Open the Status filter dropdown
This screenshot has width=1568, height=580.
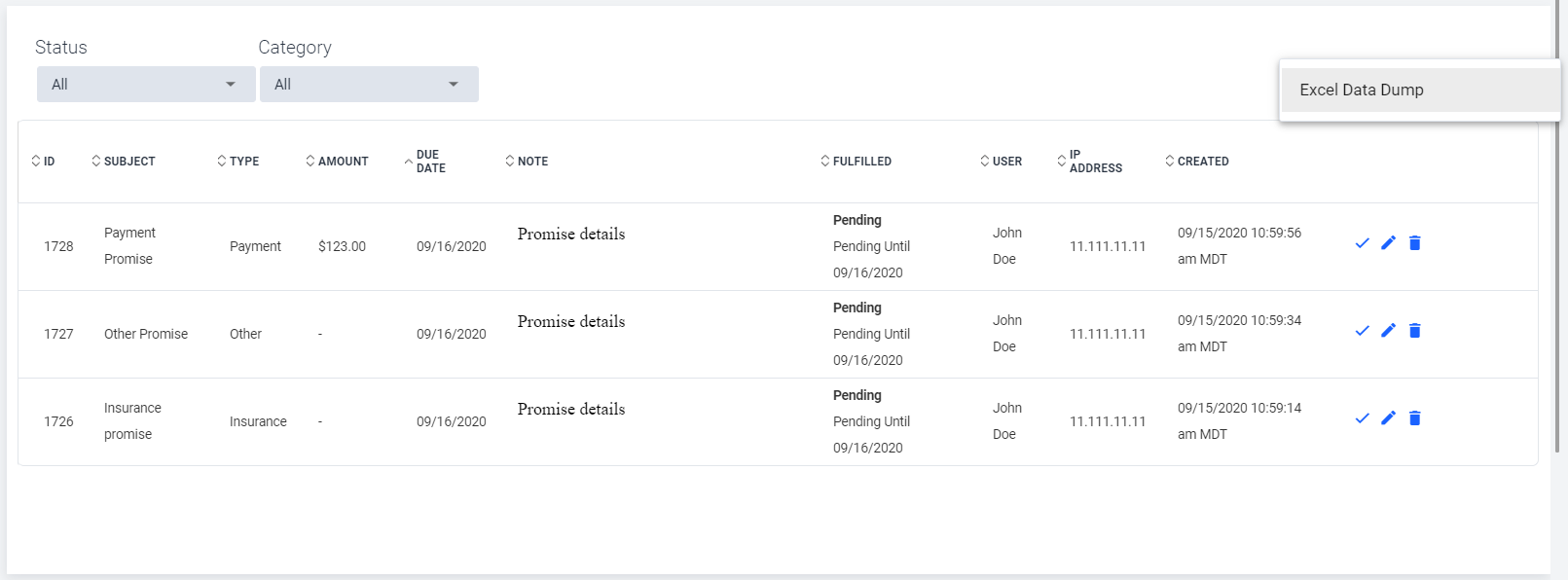pyautogui.click(x=146, y=85)
